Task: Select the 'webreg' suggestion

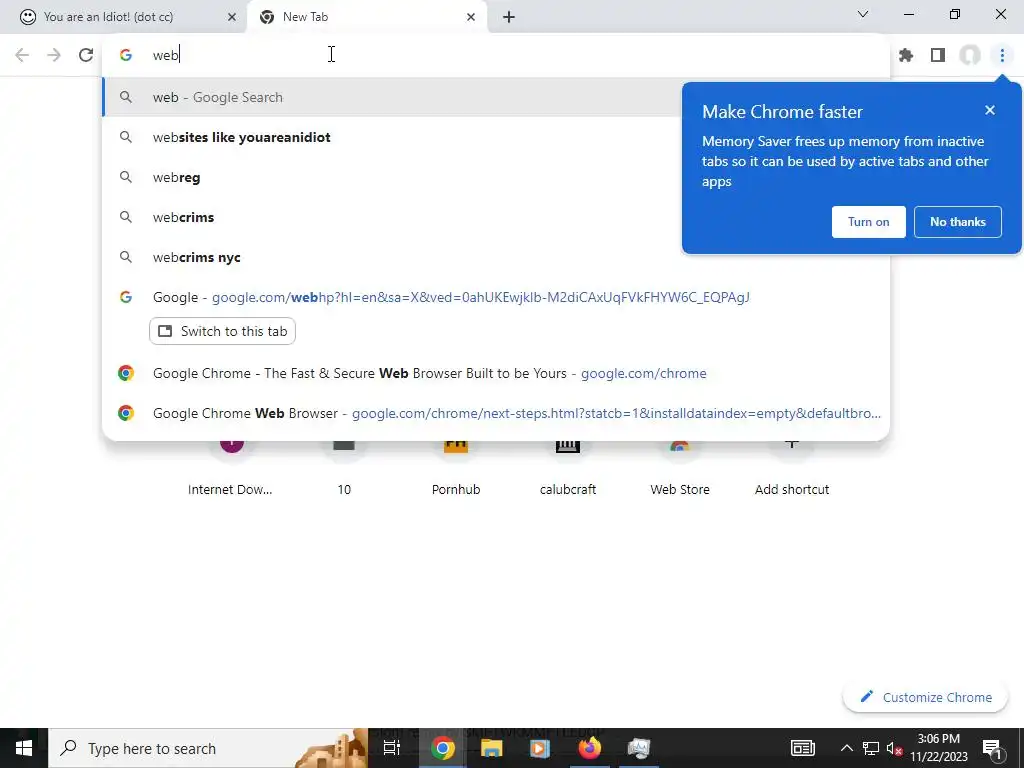Action: (x=392, y=177)
